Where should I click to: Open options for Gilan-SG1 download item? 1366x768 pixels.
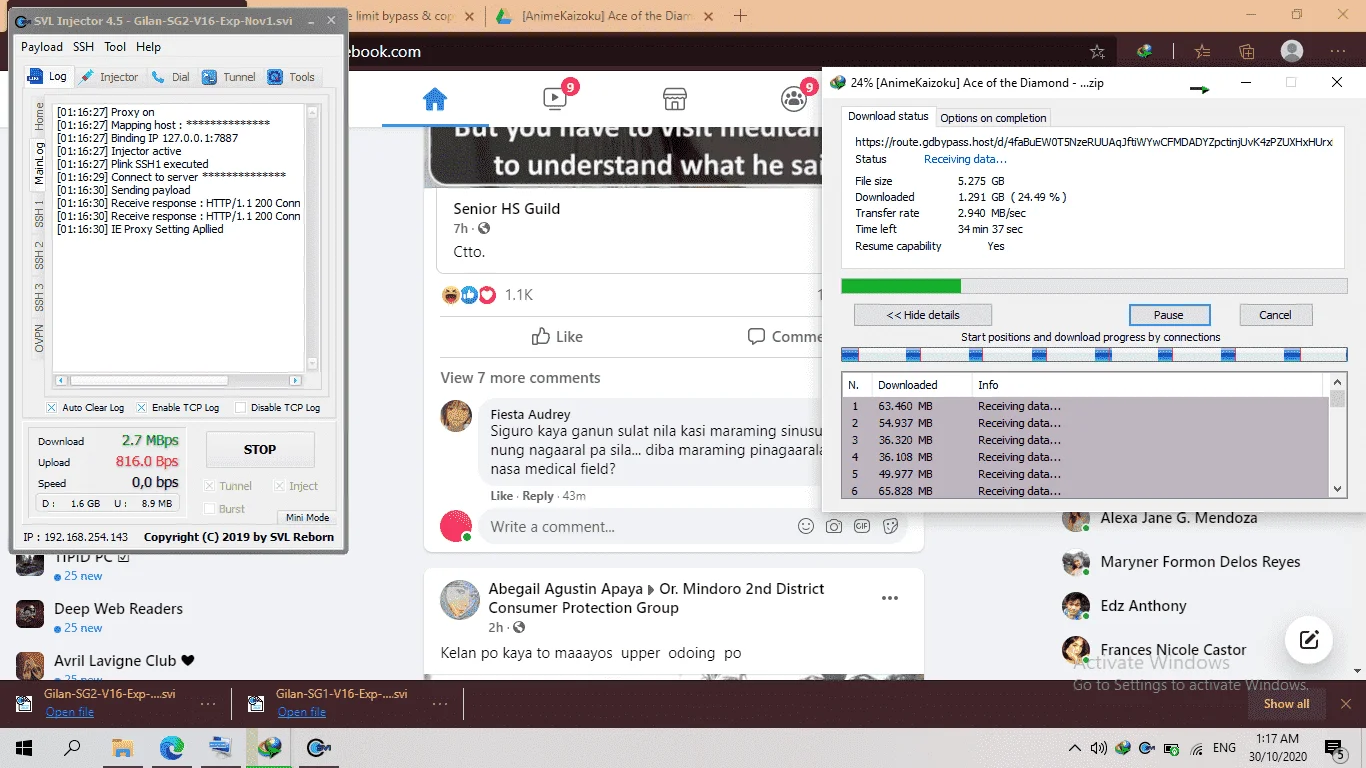pos(440,704)
